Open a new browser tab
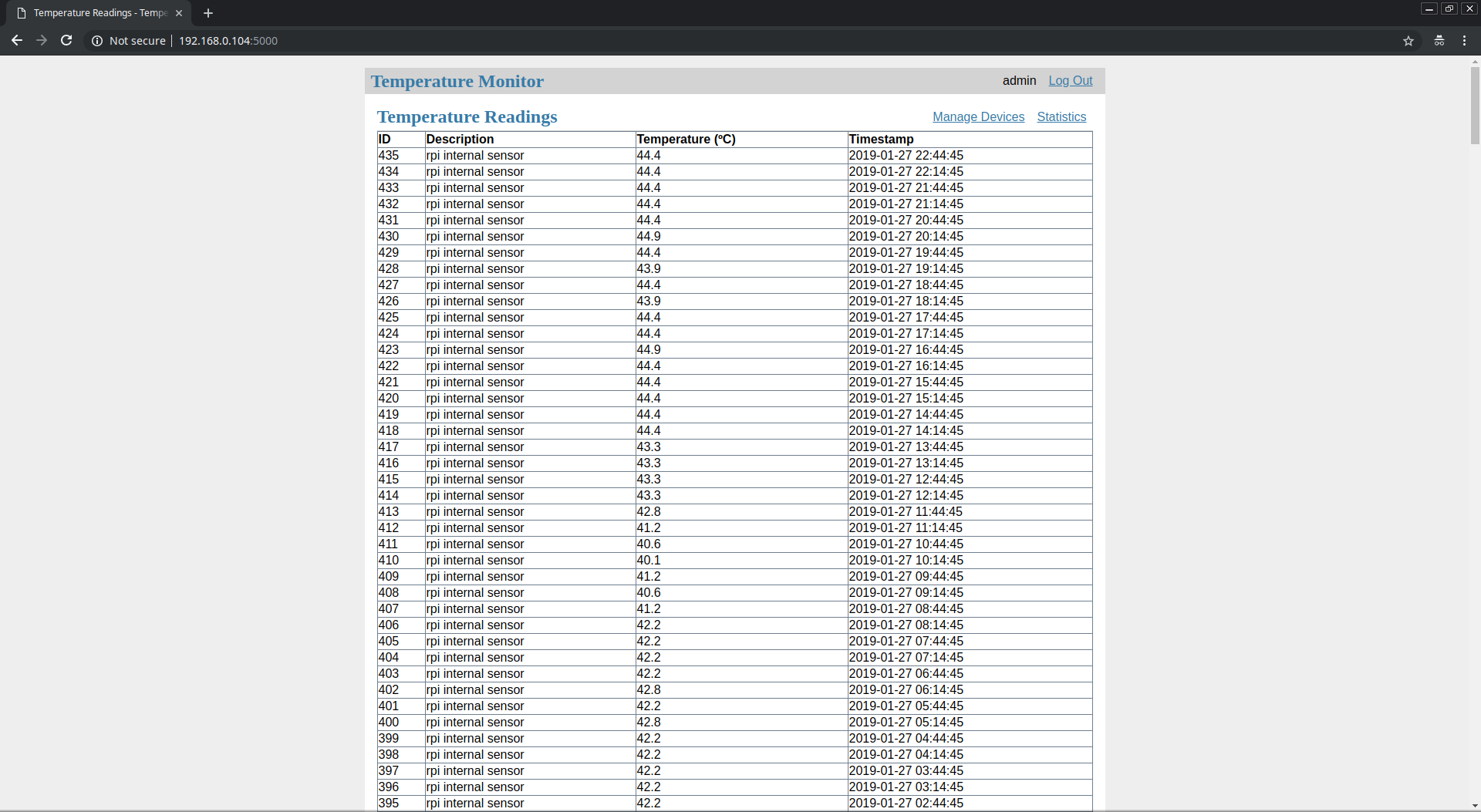Viewport: 1481px width, 812px height. point(208,13)
